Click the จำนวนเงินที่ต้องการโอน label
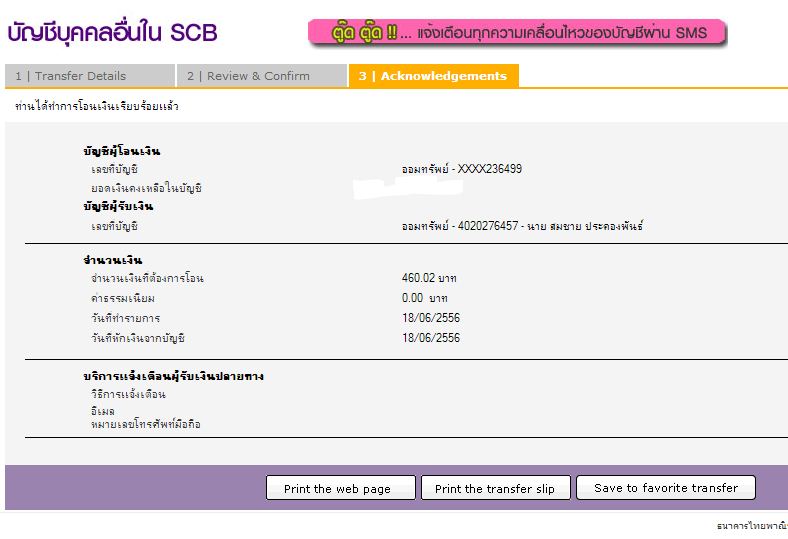The width and height of the screenshot is (788, 539). coord(147,278)
